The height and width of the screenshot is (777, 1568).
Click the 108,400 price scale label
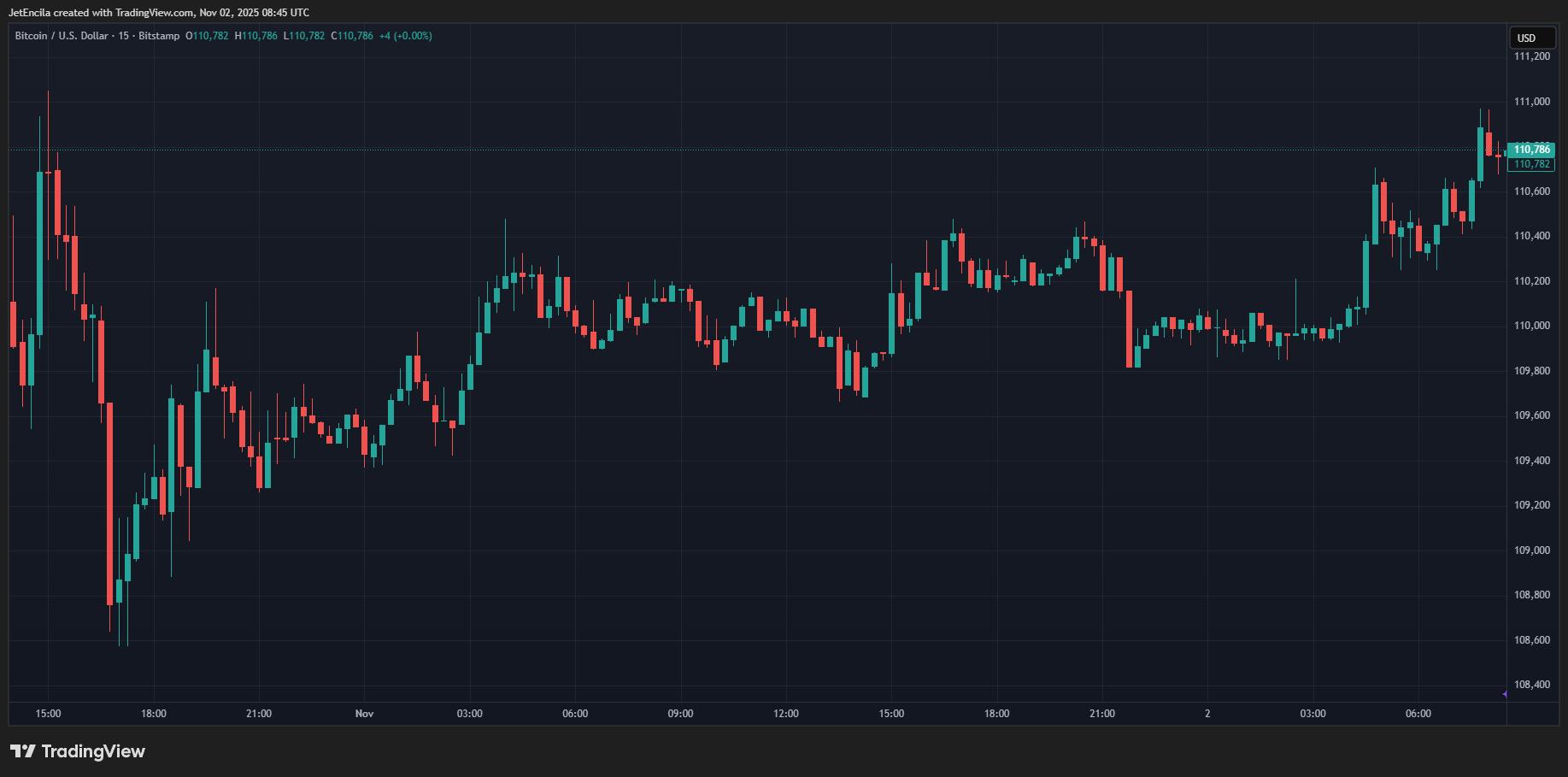tap(1531, 685)
